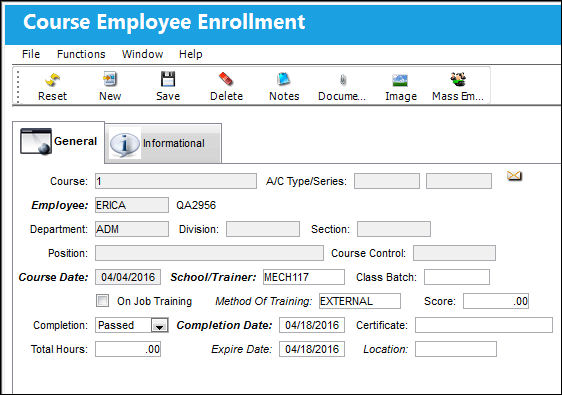This screenshot has height=395, width=562.
Task: Click the School/Trainer bold label
Action: [213, 277]
